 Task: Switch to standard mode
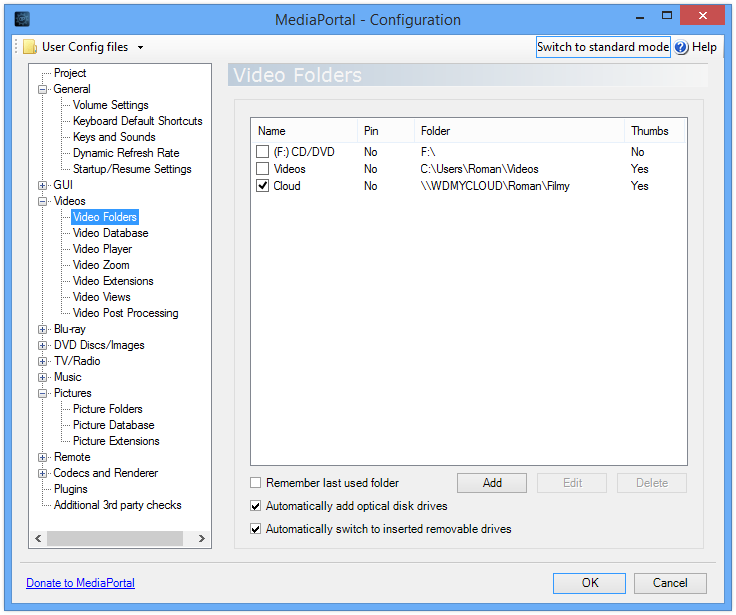[603, 47]
